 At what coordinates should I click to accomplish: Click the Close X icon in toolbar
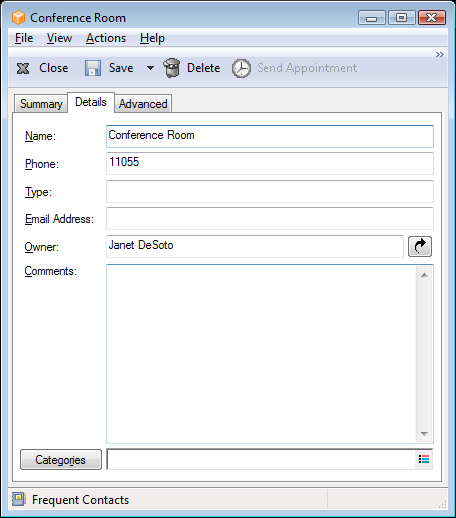tap(23, 69)
